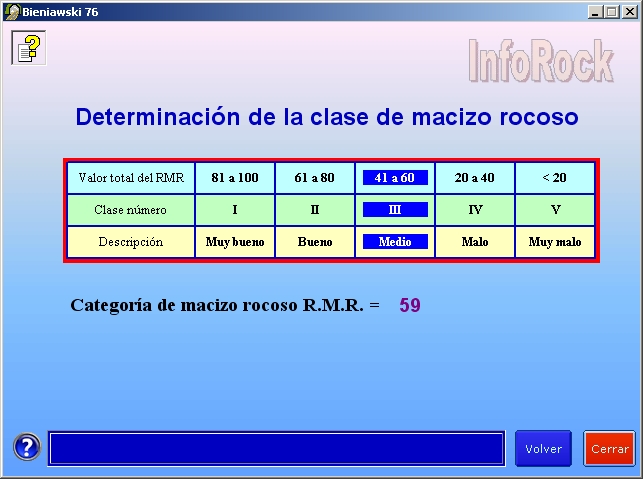Click the '20 a 40' RMR range cell
Screen dimensions: 643x479
(475, 178)
